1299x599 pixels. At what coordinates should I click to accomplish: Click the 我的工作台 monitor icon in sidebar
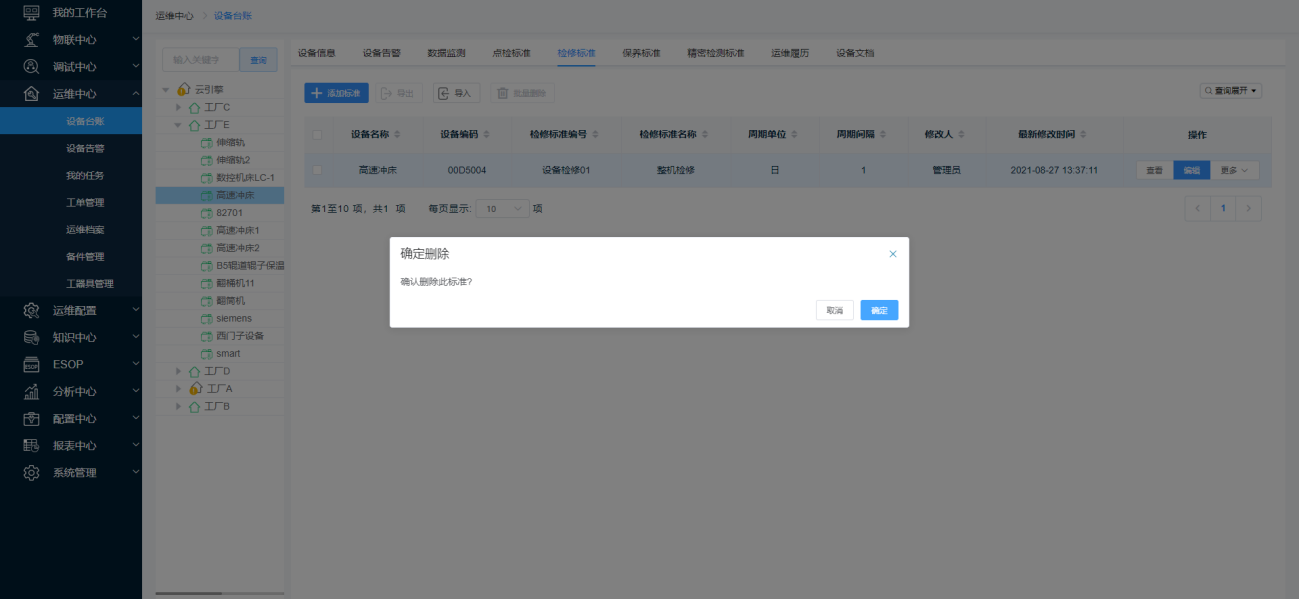[31, 12]
